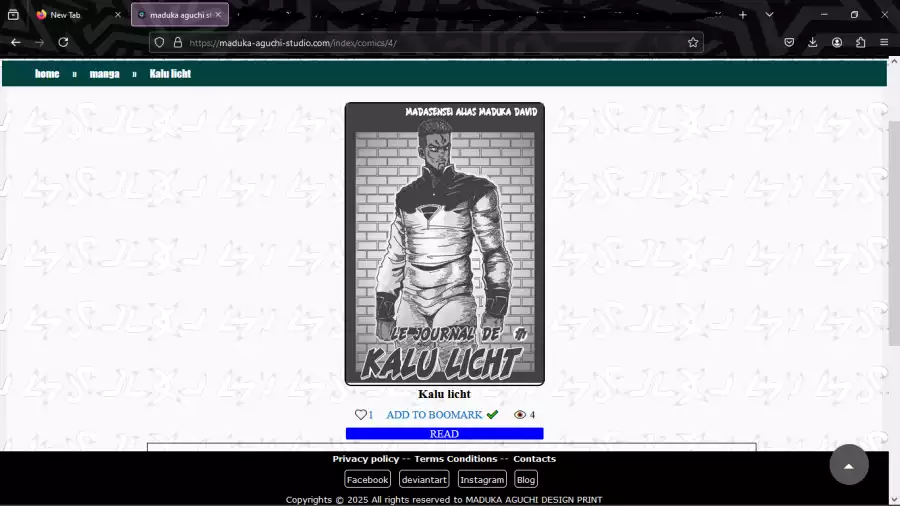Click the scroll-to-top arrow button
The height and width of the screenshot is (506, 900).
848,465
